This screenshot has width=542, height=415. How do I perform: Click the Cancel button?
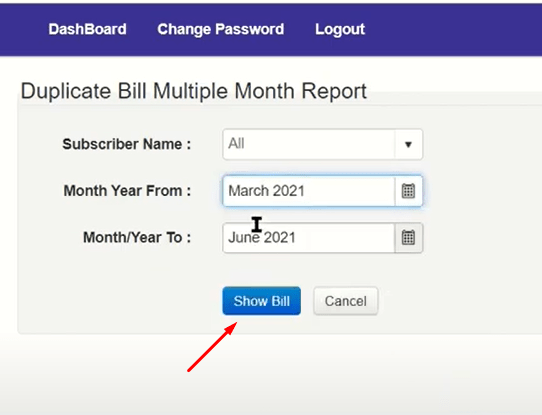coord(346,301)
